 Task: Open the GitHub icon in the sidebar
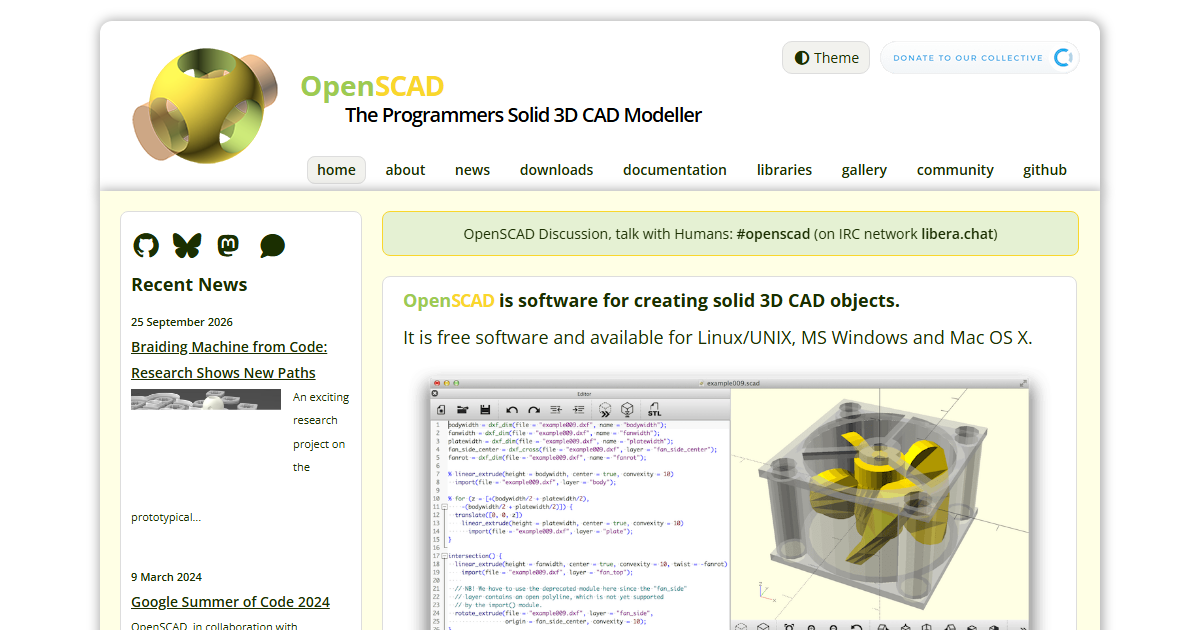click(146, 245)
